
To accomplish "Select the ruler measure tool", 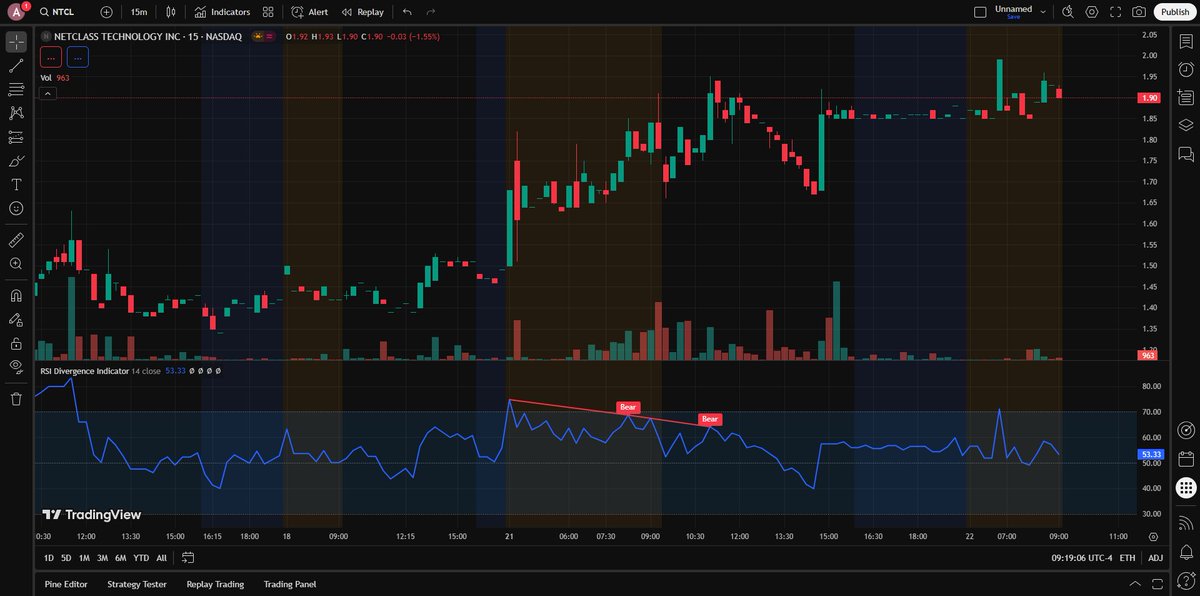I will click(16, 240).
